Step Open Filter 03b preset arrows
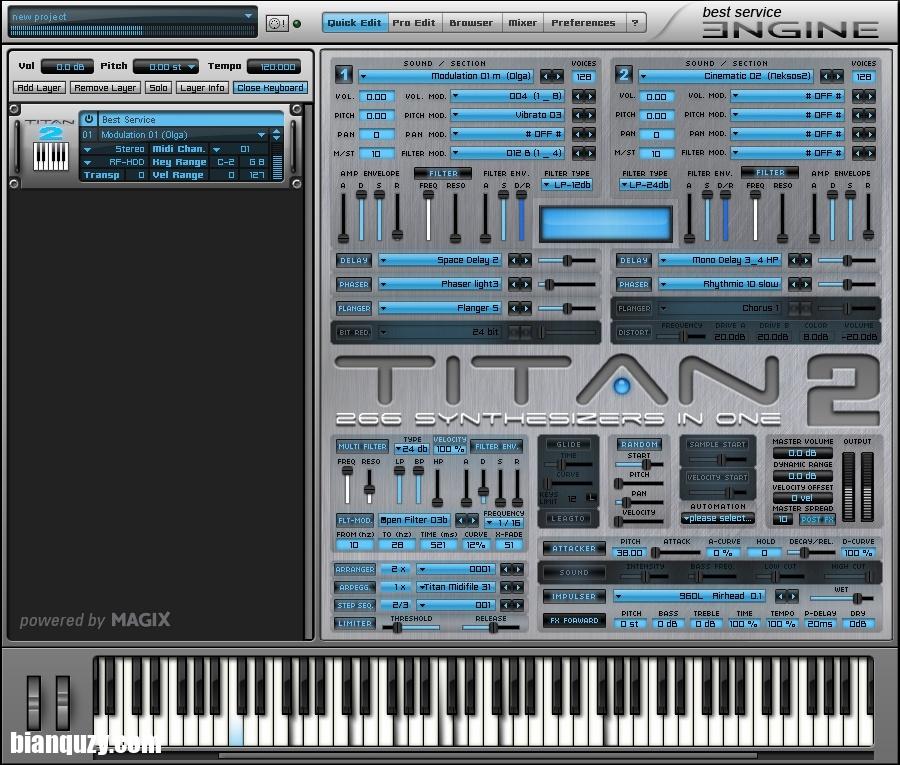 pos(467,521)
